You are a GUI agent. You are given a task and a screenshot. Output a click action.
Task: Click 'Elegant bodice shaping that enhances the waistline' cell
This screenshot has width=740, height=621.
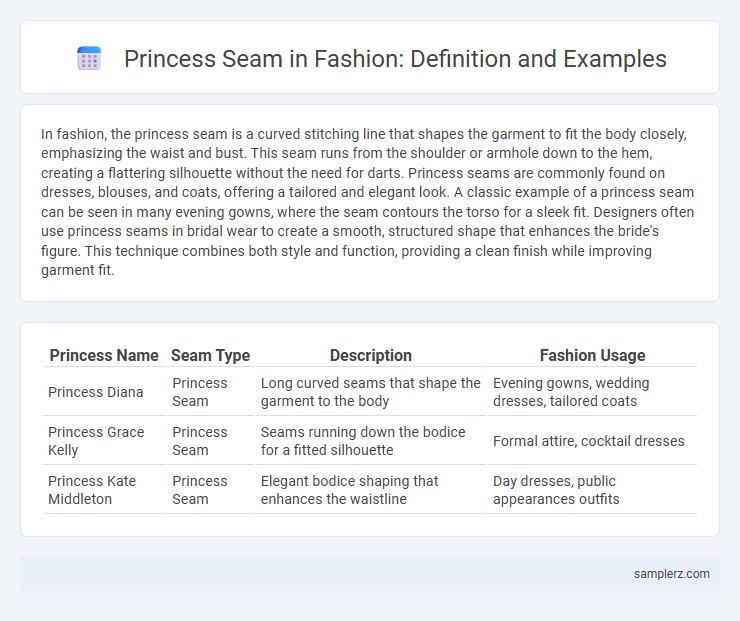click(x=370, y=490)
